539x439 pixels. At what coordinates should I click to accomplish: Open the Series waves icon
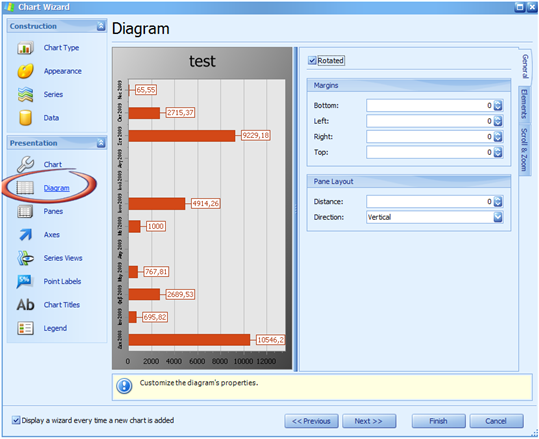(25, 95)
